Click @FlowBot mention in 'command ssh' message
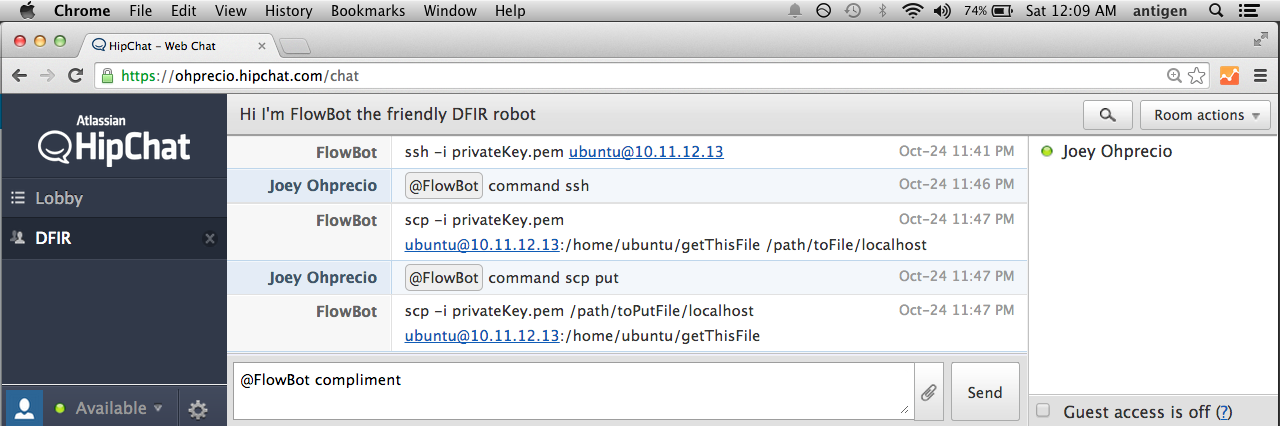The image size is (1280, 426). tap(444, 186)
